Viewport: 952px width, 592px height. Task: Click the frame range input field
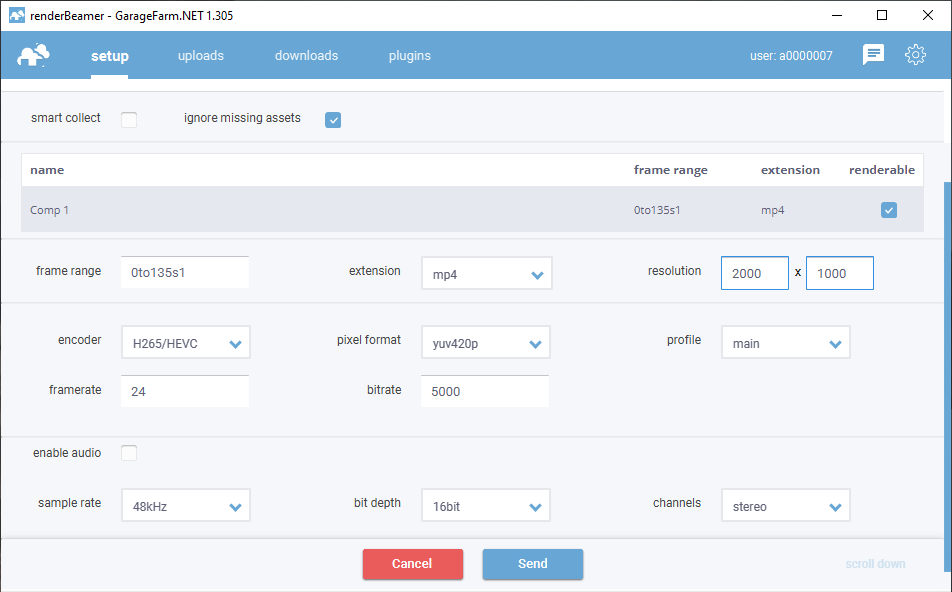185,272
